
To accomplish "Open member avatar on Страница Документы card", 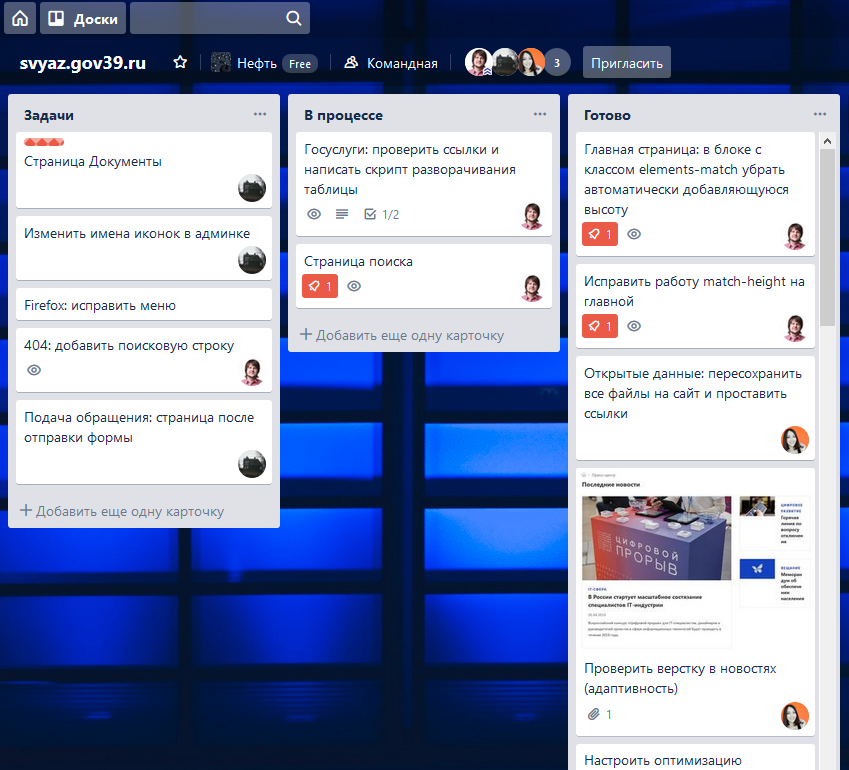I will click(x=252, y=188).
